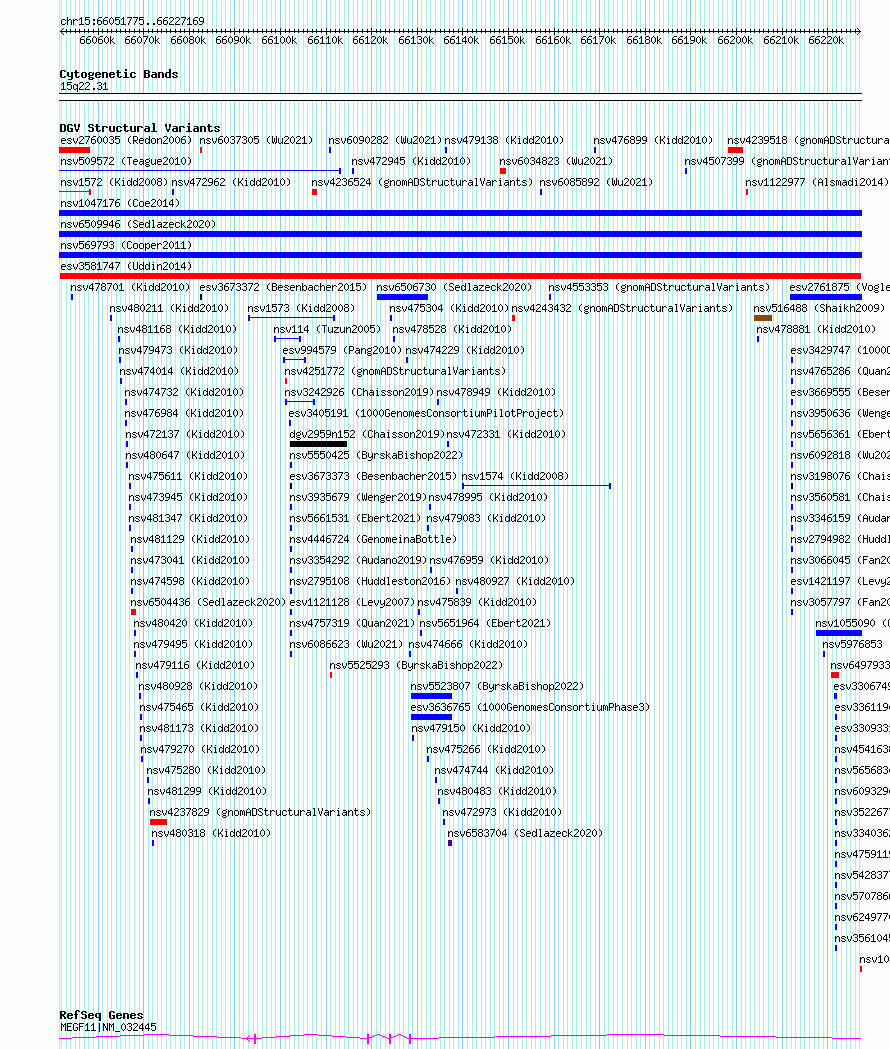Click nsv1572 (Kidd2008) label
This screenshot has height=1049, width=890.
click(114, 181)
